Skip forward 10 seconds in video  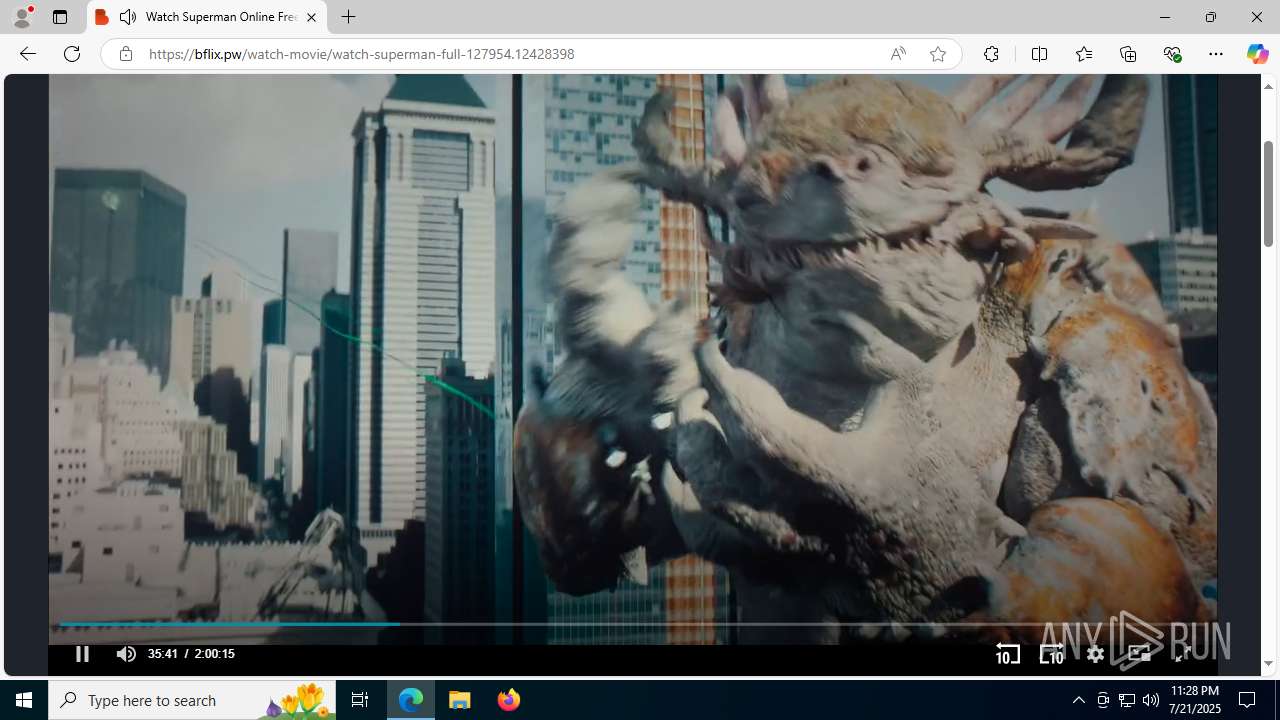click(x=1051, y=654)
